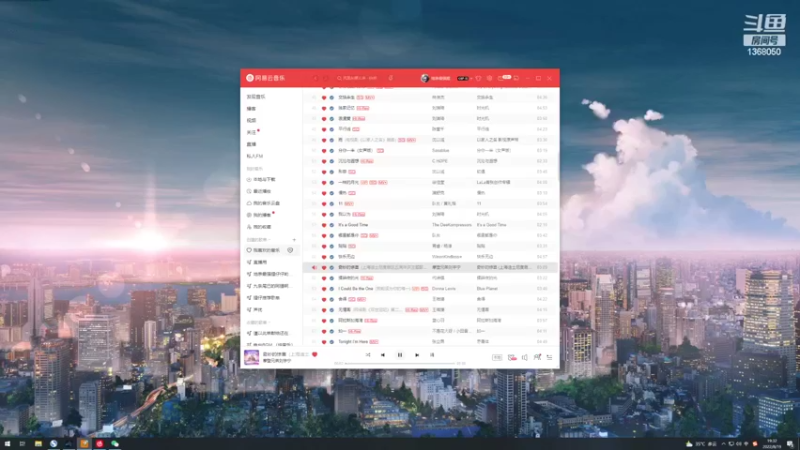
Task: Open the MV badge on song 11
Action: coord(349,204)
